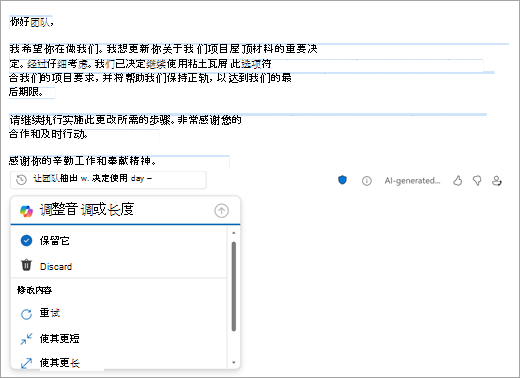The height and width of the screenshot is (378, 520).
Task: Choose 重试 to regenerate
Action: [x=119, y=313]
